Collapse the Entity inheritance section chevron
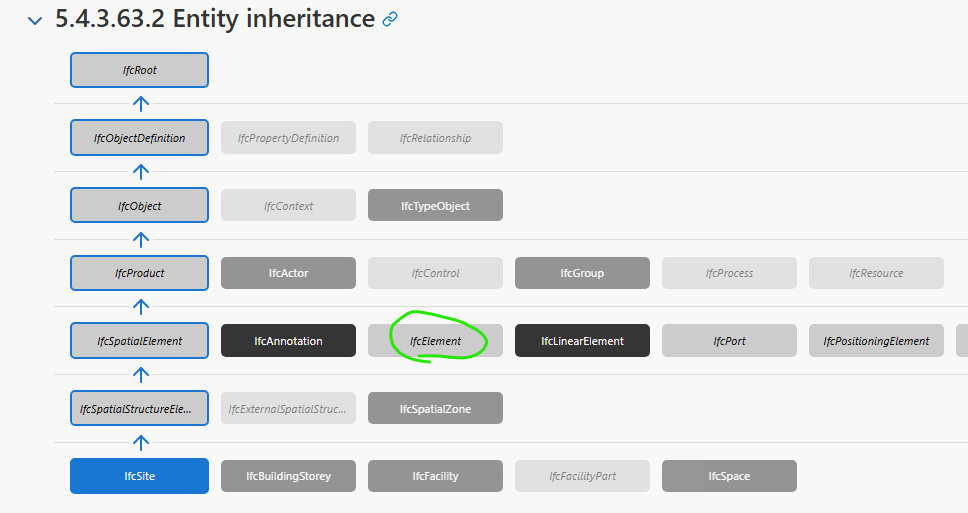 35,21
